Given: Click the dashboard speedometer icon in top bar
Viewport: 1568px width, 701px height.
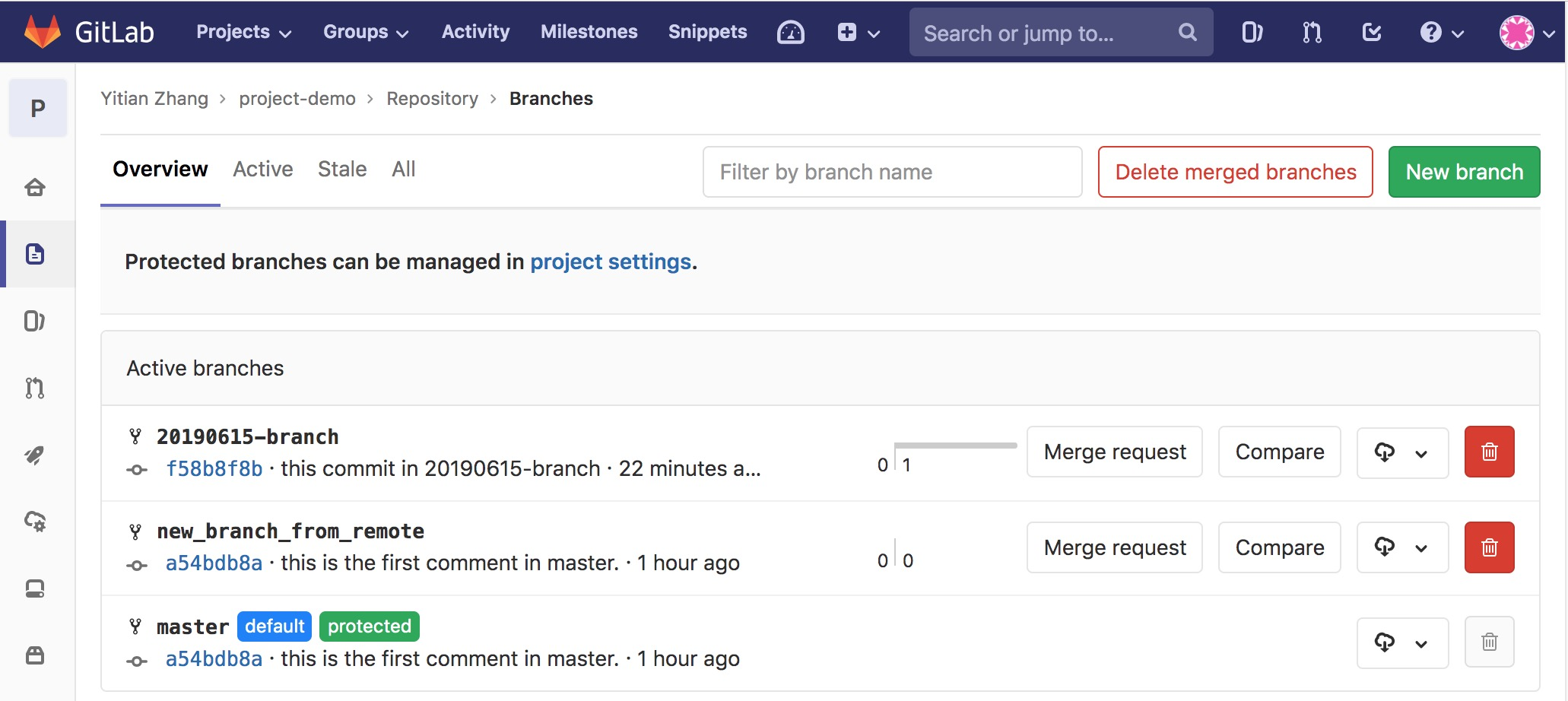Looking at the screenshot, I should point(791,32).
